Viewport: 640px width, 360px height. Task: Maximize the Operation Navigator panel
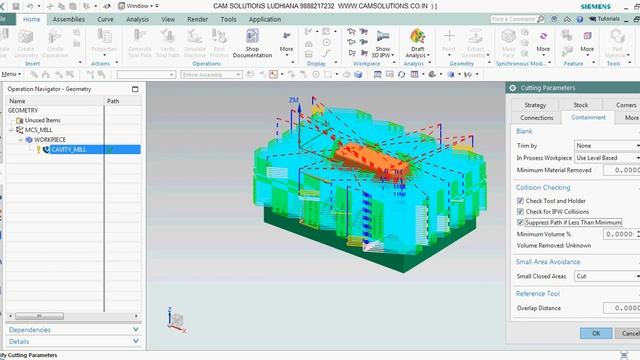point(135,89)
